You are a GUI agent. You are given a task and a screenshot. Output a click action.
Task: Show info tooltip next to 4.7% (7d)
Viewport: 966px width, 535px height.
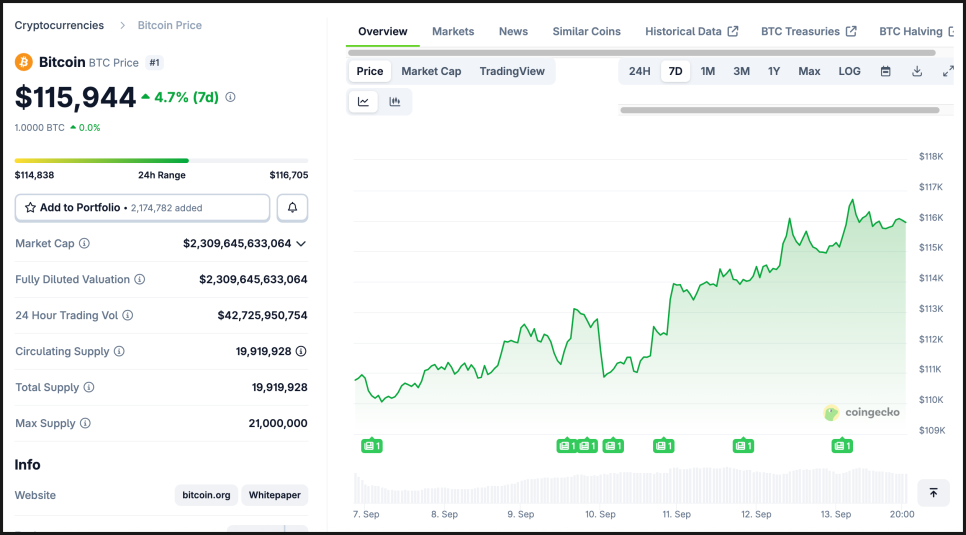pyautogui.click(x=230, y=97)
